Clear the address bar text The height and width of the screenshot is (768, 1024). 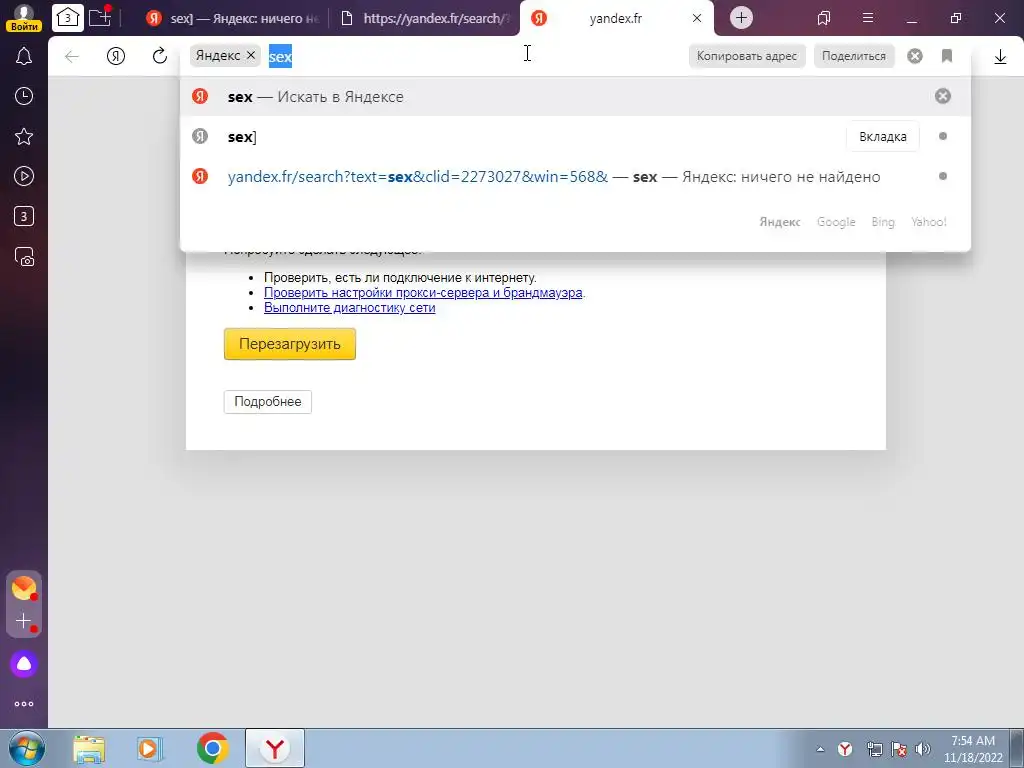pos(914,56)
